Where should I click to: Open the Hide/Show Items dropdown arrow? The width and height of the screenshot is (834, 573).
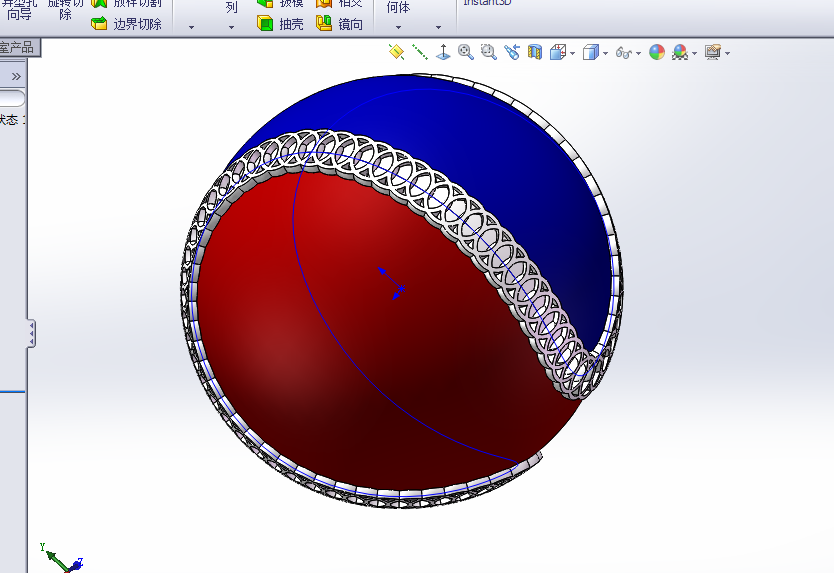[x=638, y=53]
